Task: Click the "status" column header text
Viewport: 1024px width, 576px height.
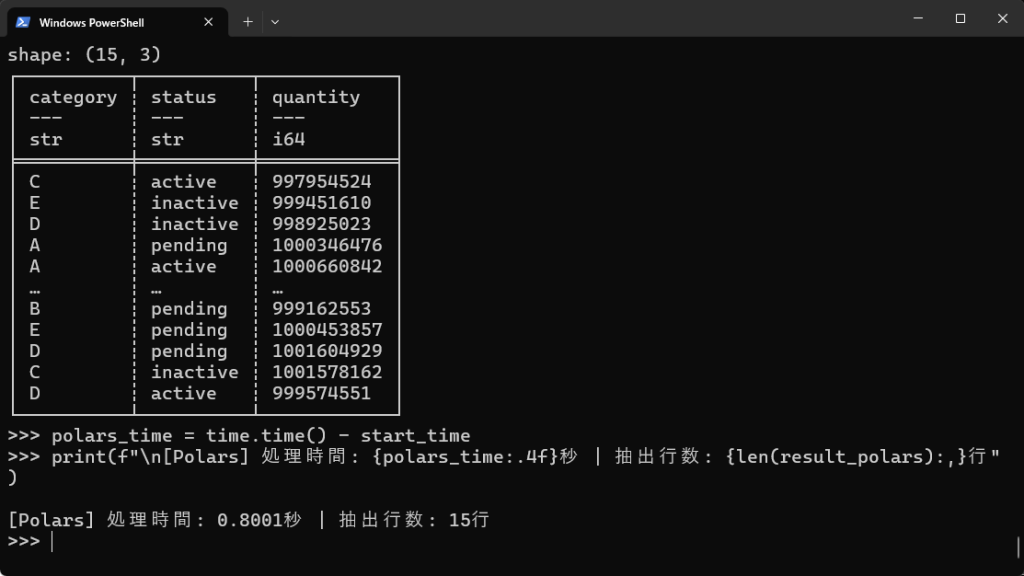Action: click(183, 97)
